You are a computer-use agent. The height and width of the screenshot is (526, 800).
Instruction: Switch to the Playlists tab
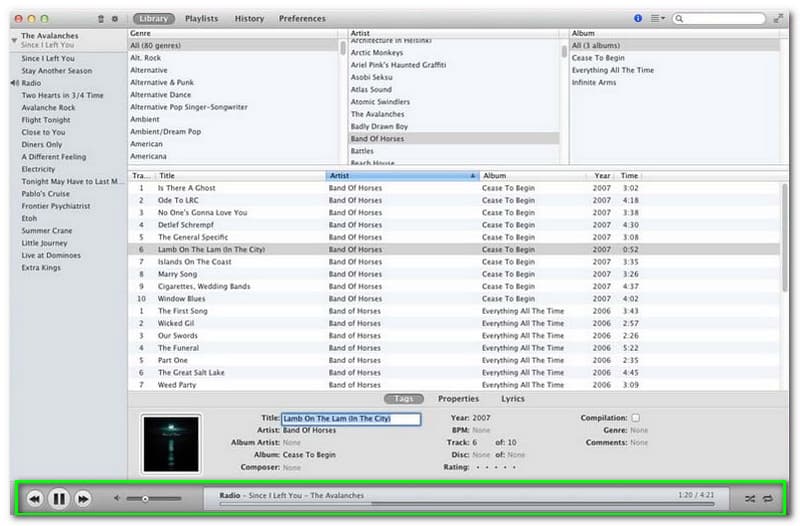pyautogui.click(x=202, y=18)
